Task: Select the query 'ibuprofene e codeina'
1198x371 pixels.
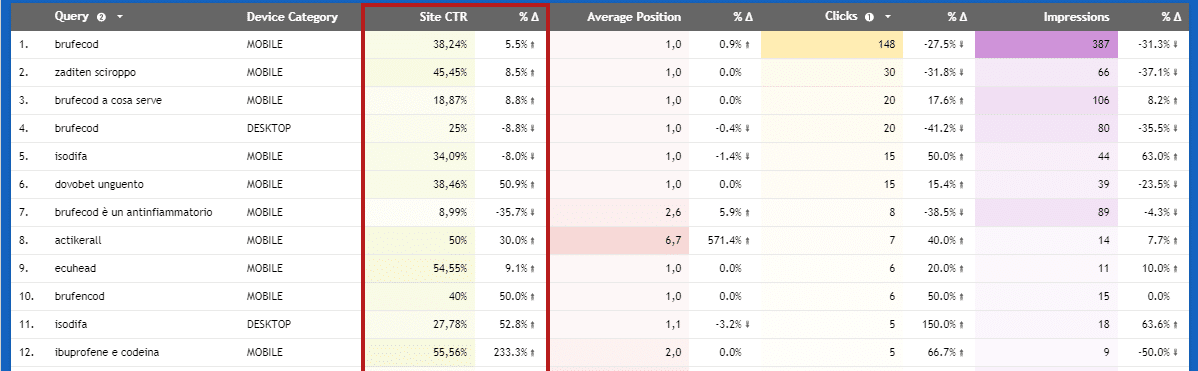Action: 107,352
